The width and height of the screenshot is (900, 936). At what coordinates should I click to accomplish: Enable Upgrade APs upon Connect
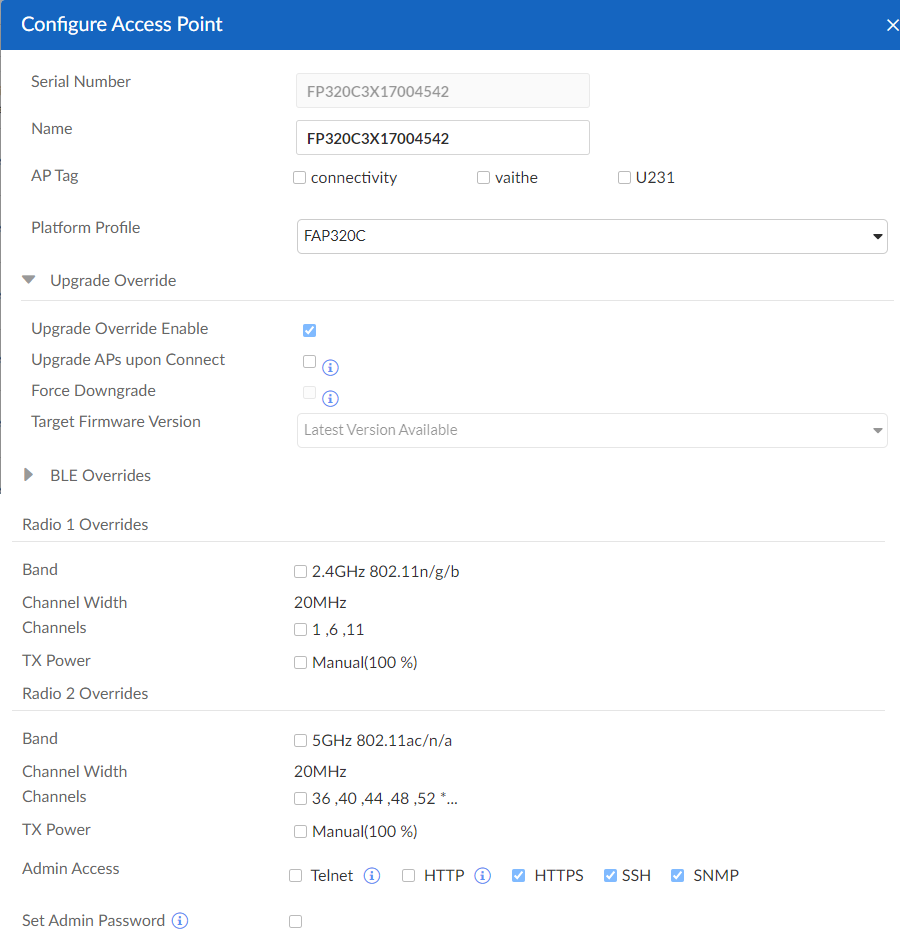point(309,361)
